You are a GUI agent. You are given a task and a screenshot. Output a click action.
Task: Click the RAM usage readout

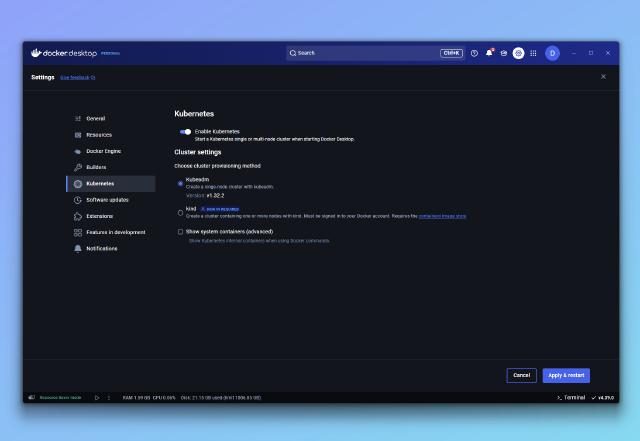136,398
